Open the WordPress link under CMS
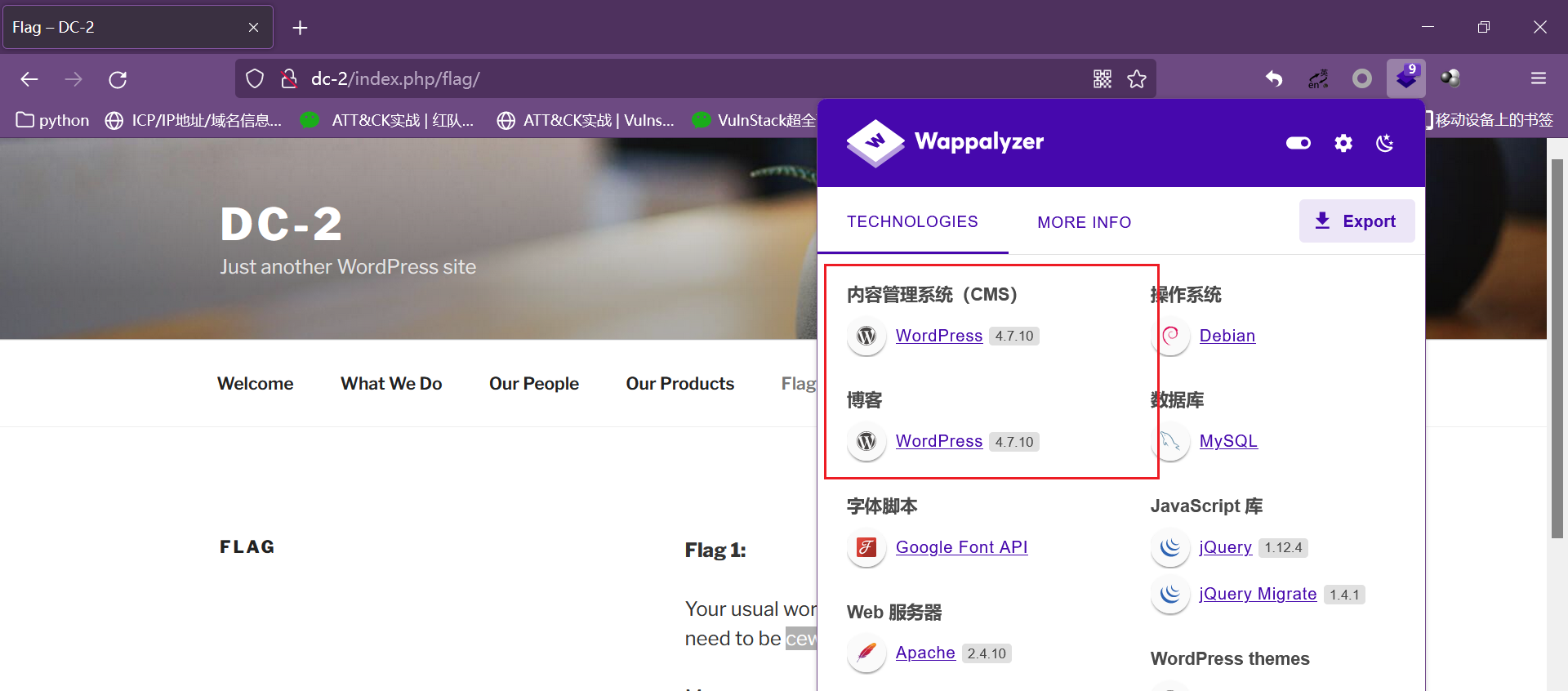This screenshot has width=1568, height=691. (x=939, y=336)
